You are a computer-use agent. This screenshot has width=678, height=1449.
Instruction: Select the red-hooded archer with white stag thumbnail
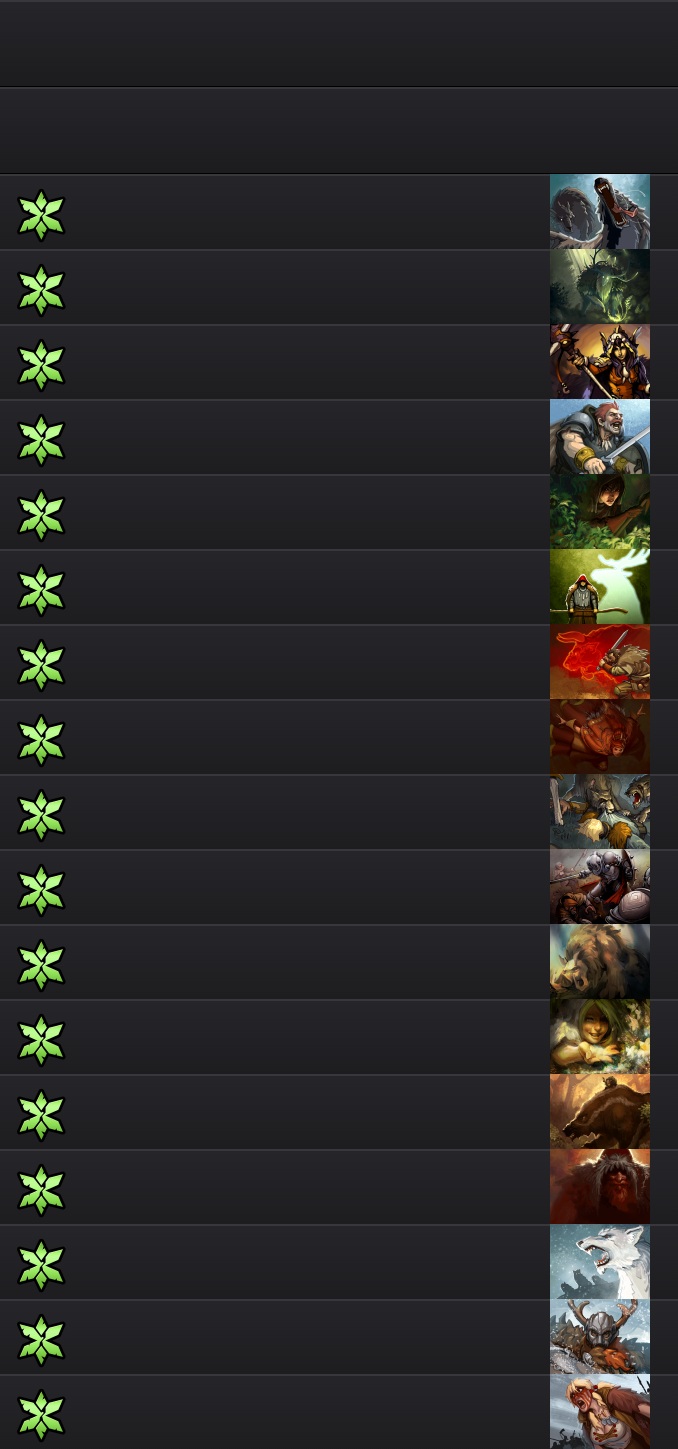pos(600,587)
